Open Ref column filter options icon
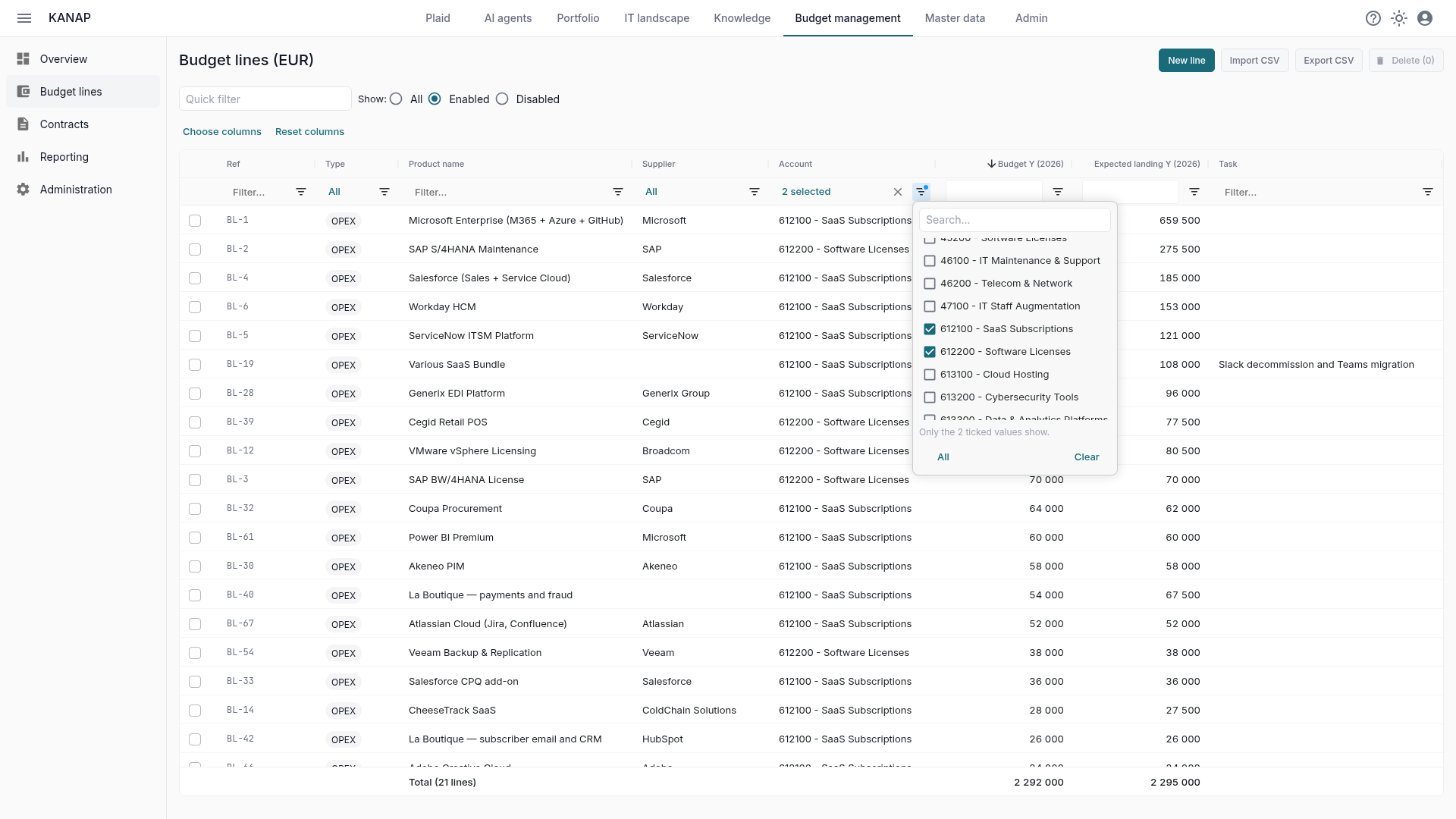This screenshot has width=1456, height=819. tap(301, 192)
